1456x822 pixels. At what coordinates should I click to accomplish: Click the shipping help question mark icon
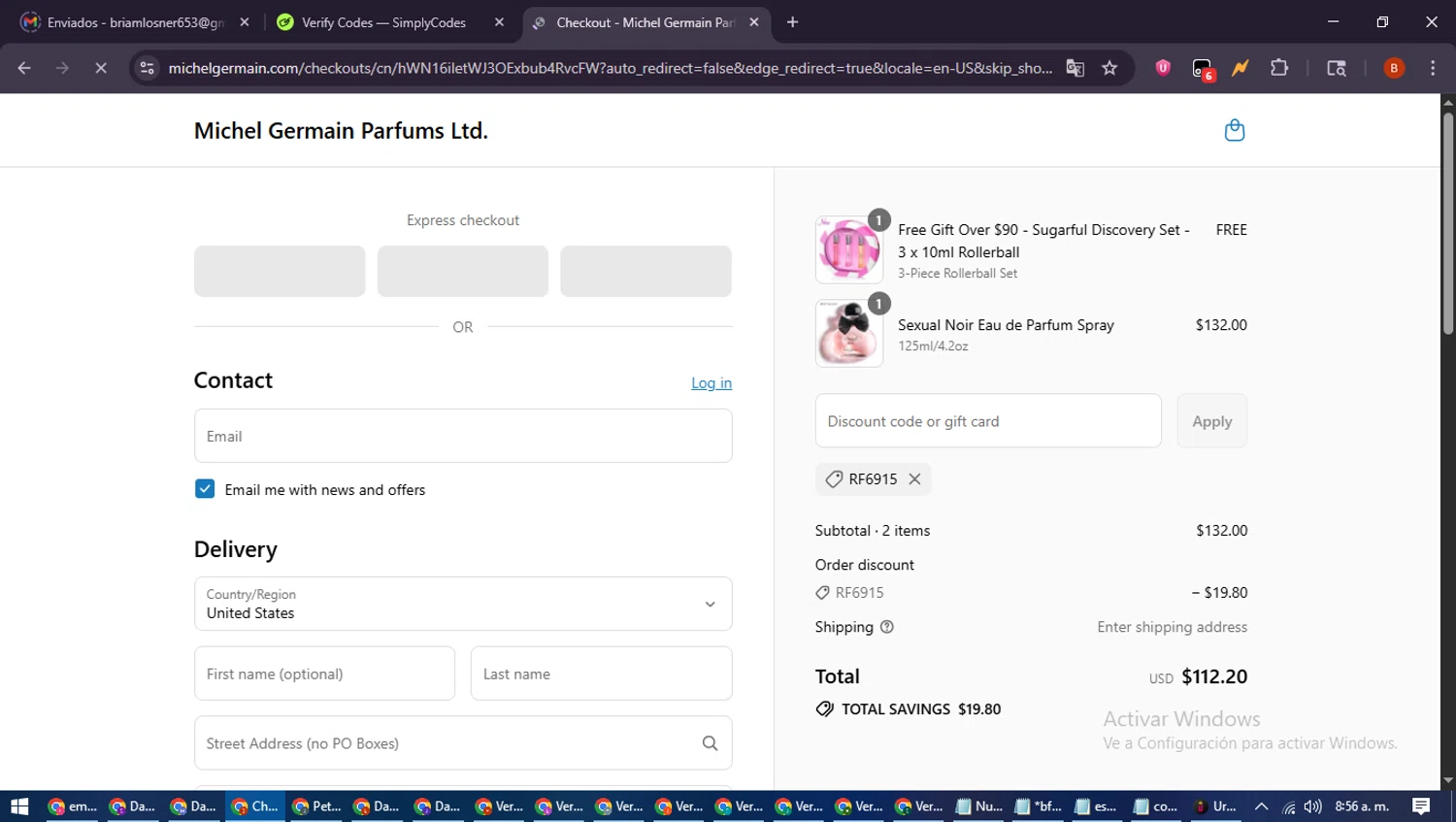(886, 627)
